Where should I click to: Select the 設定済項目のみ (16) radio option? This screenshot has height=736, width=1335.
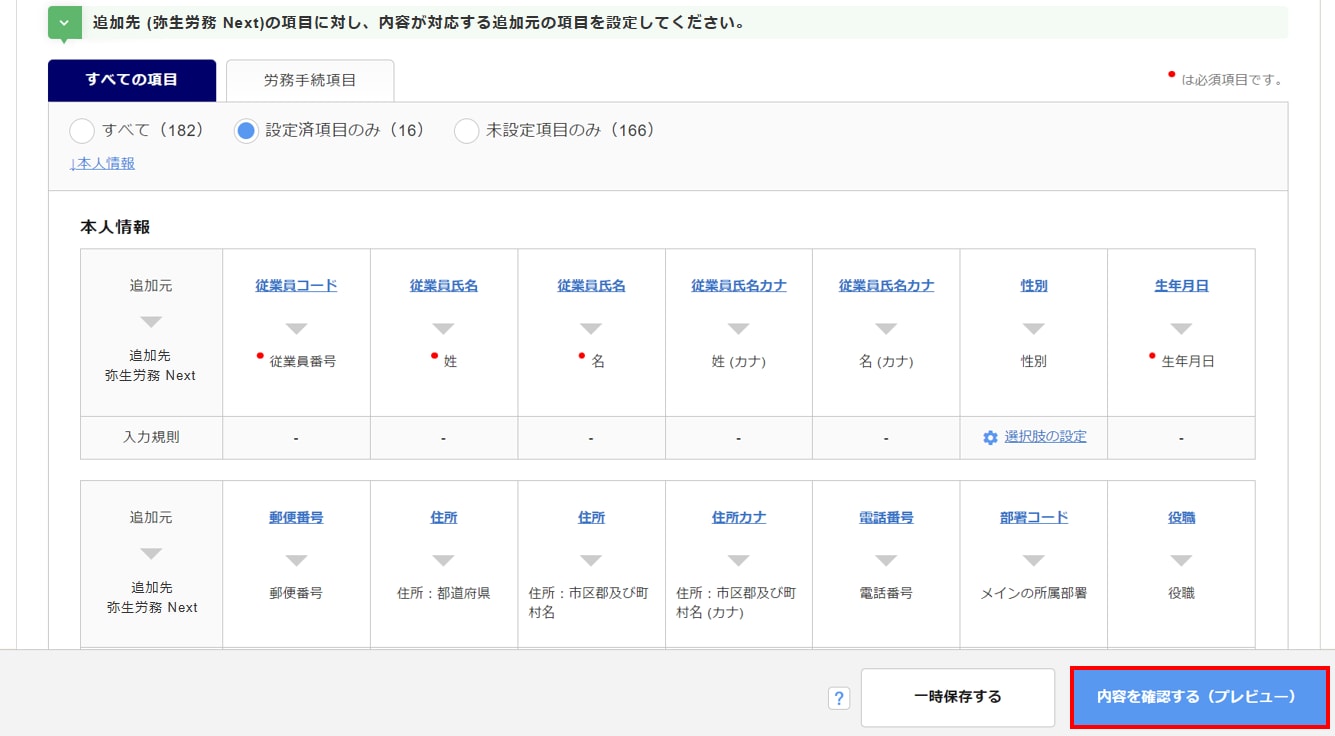click(x=246, y=131)
